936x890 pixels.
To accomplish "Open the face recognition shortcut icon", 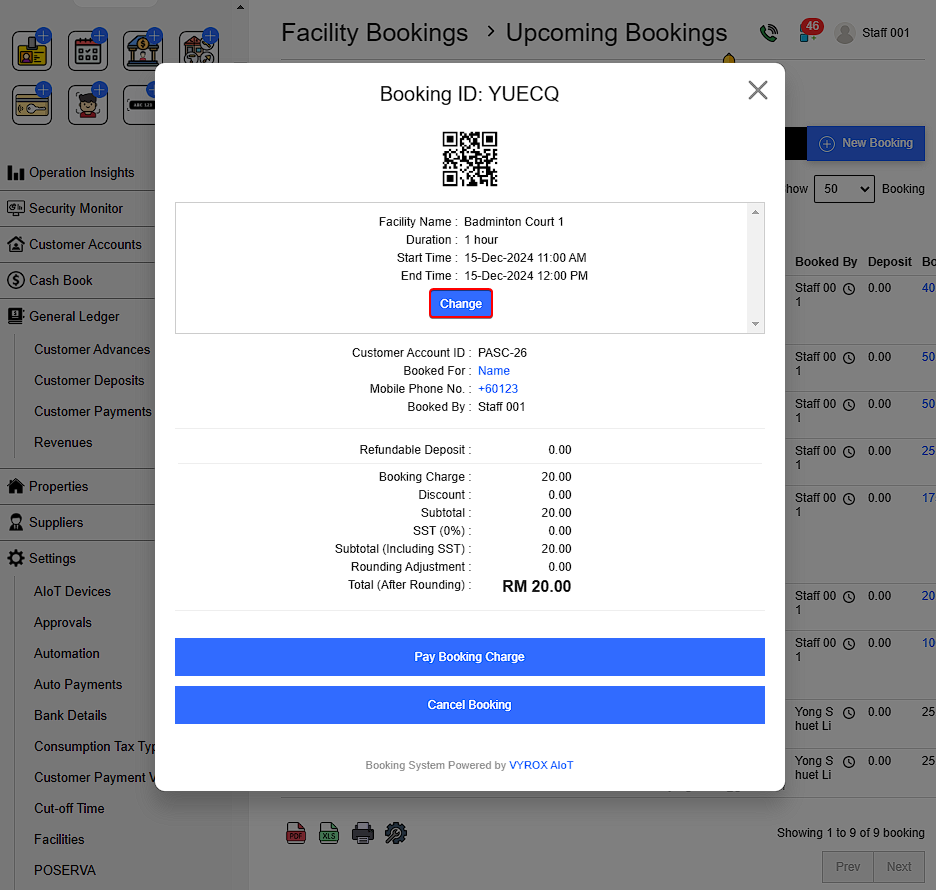I will point(88,104).
